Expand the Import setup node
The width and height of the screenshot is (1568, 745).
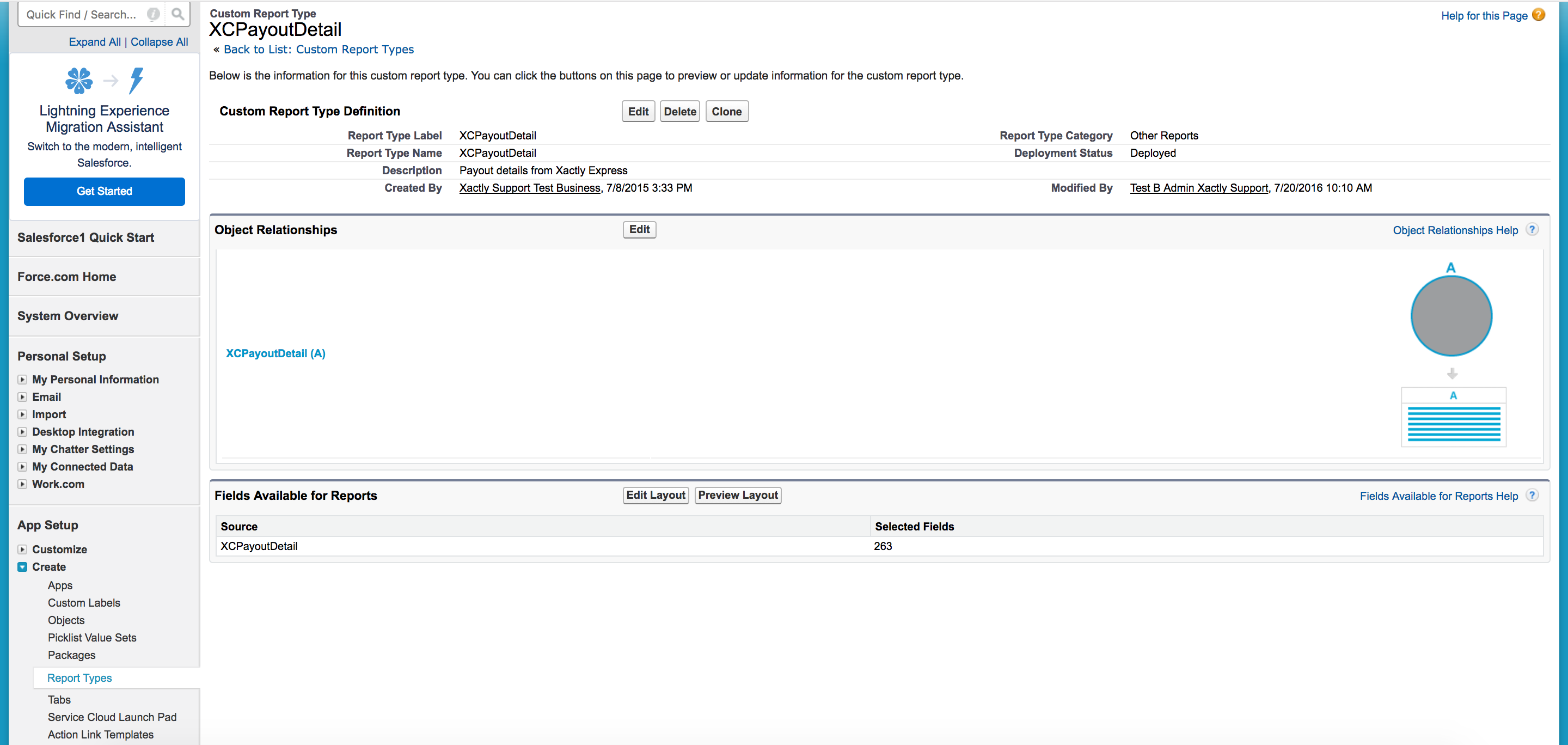coord(22,414)
